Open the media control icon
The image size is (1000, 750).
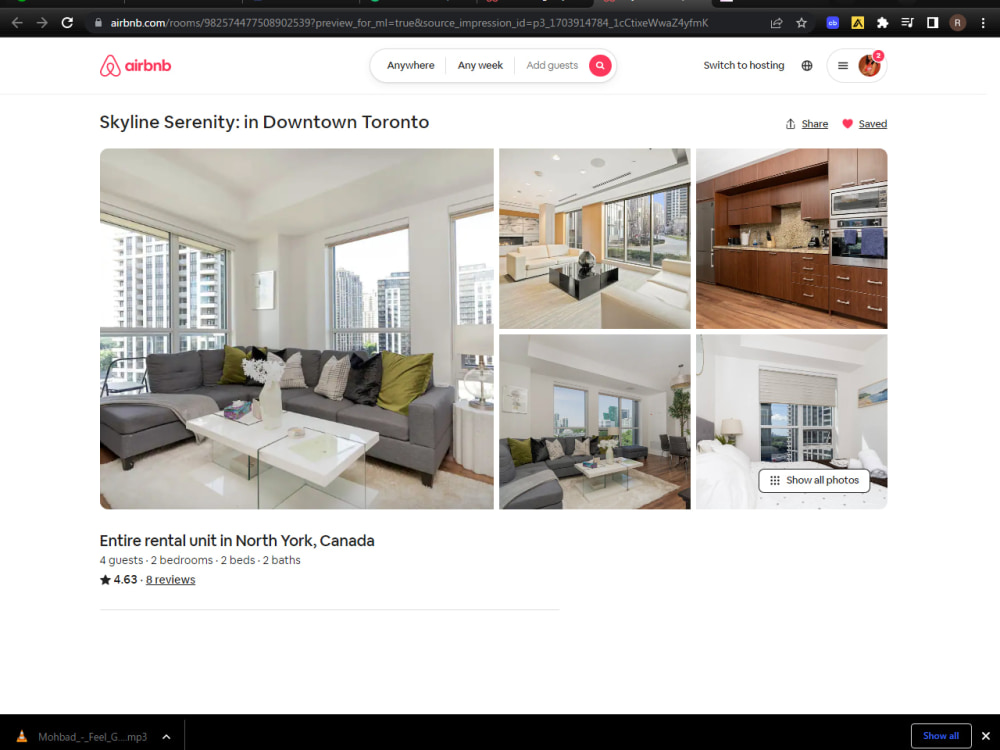pos(908,23)
